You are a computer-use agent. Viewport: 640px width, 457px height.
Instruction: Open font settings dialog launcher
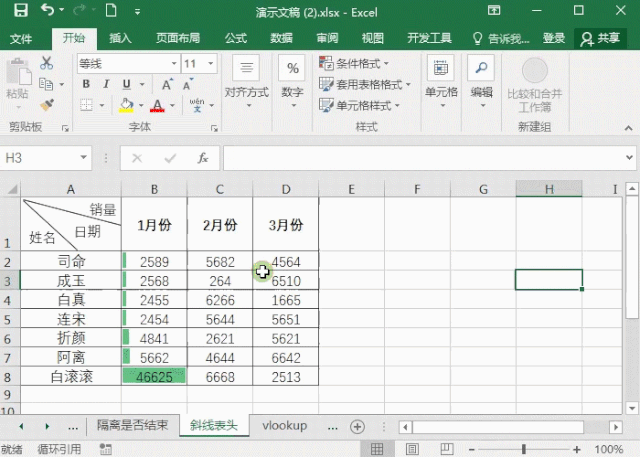tap(214, 128)
